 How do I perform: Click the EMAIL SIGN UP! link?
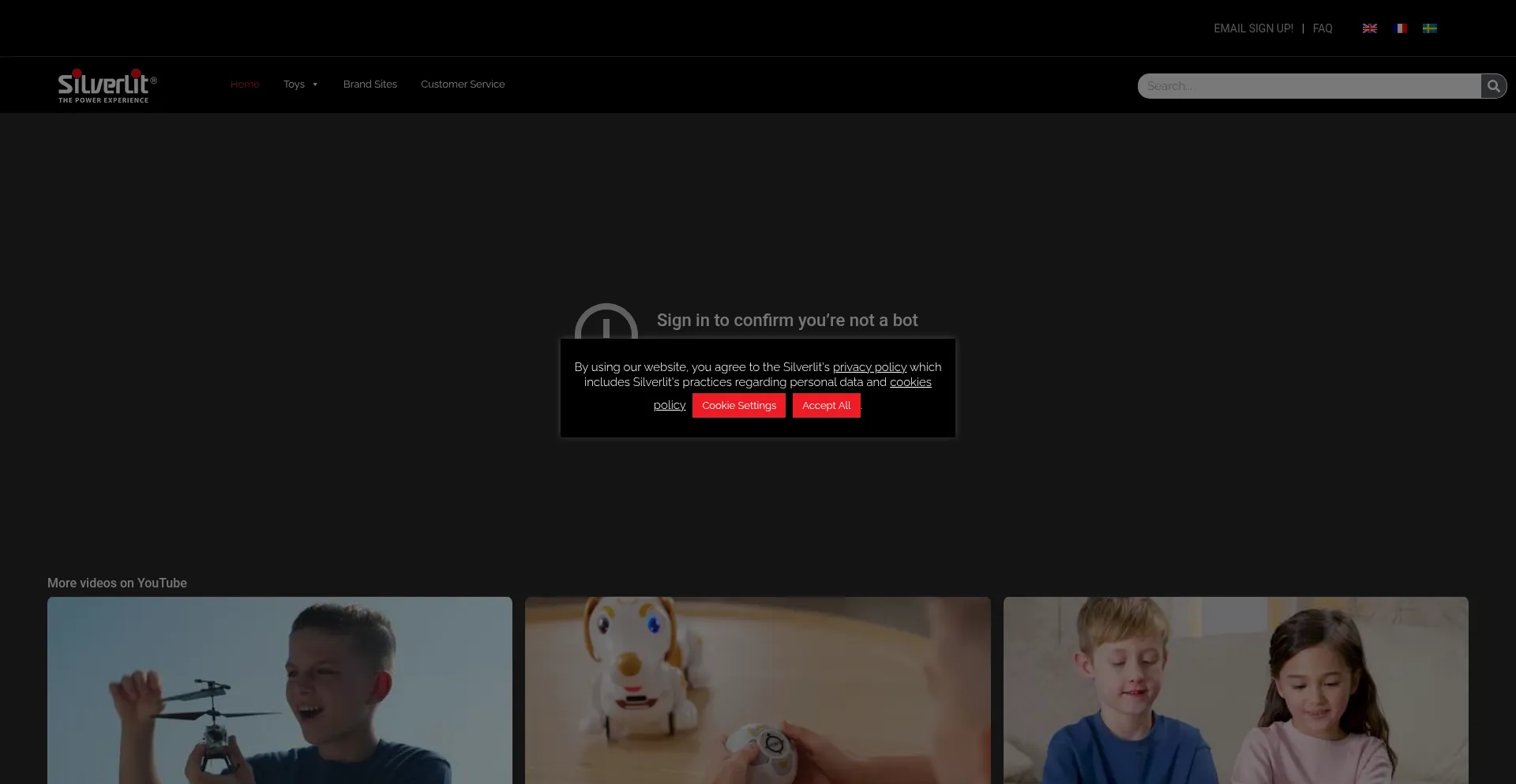pos(1253,28)
